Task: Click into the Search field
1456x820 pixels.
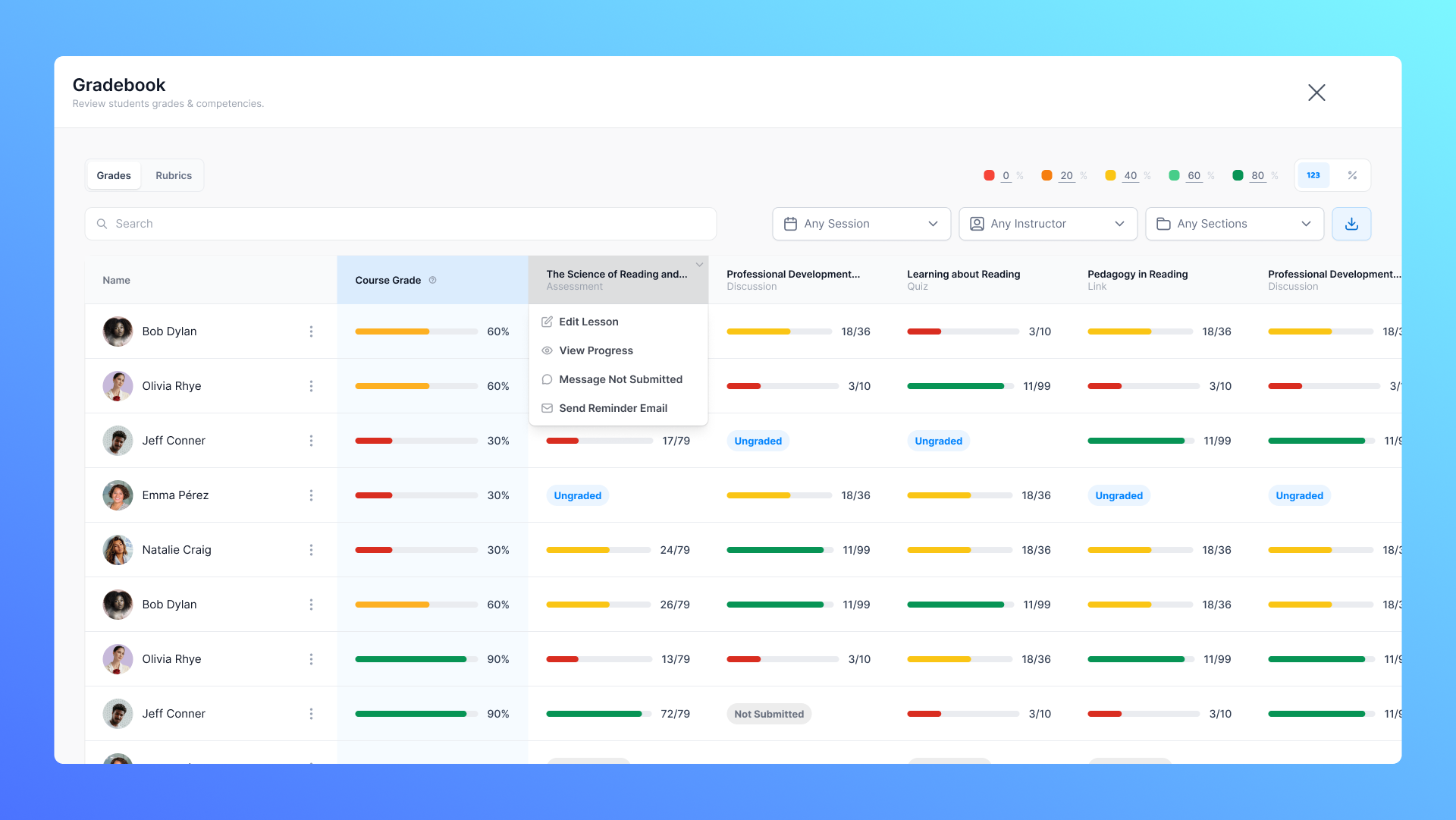Action: tap(400, 224)
